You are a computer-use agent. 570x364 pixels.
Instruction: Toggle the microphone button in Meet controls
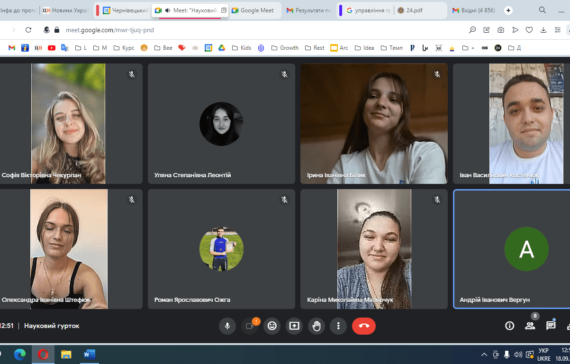(x=228, y=326)
